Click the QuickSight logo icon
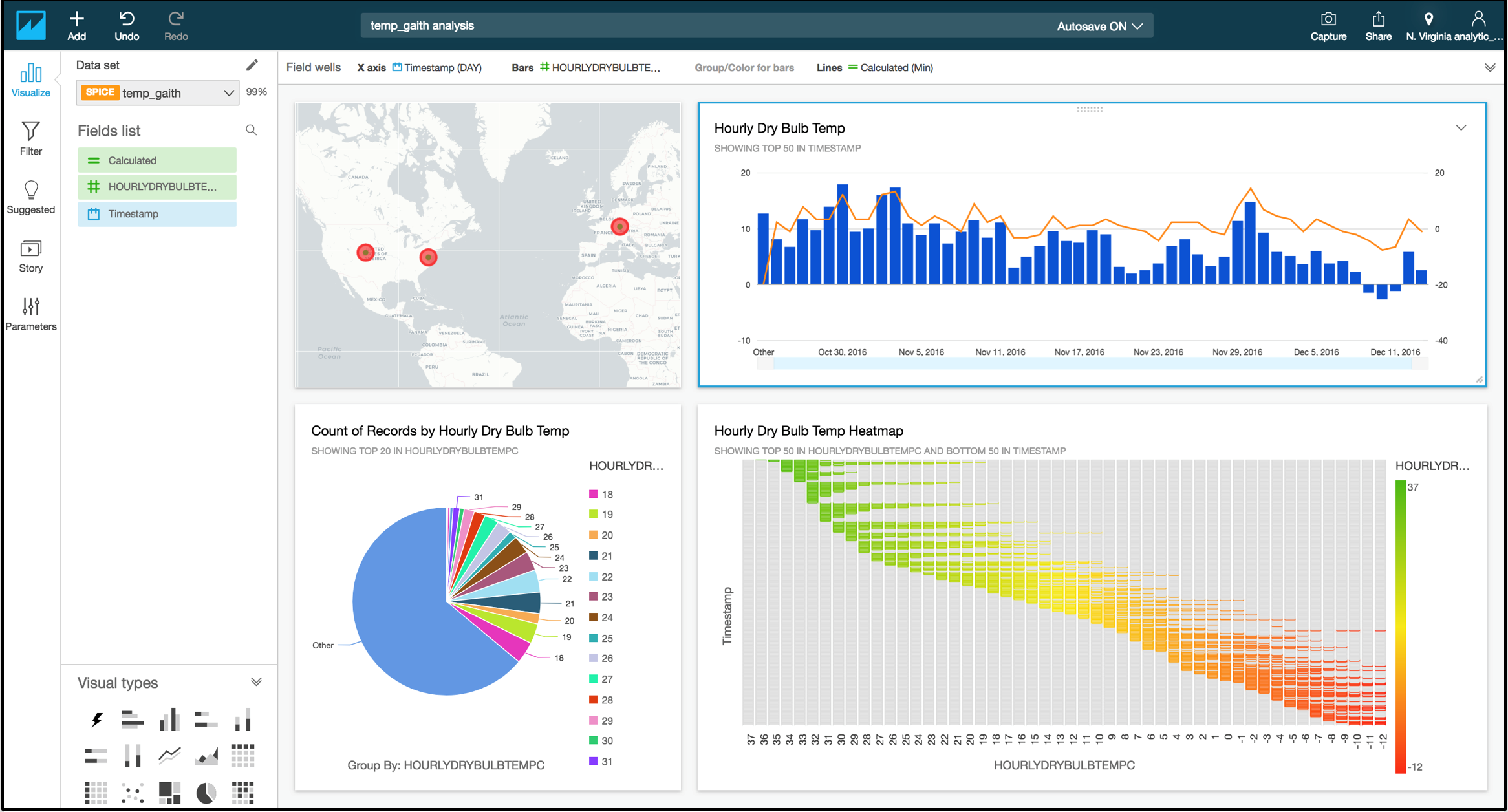The width and height of the screenshot is (1508, 812). tap(30, 26)
